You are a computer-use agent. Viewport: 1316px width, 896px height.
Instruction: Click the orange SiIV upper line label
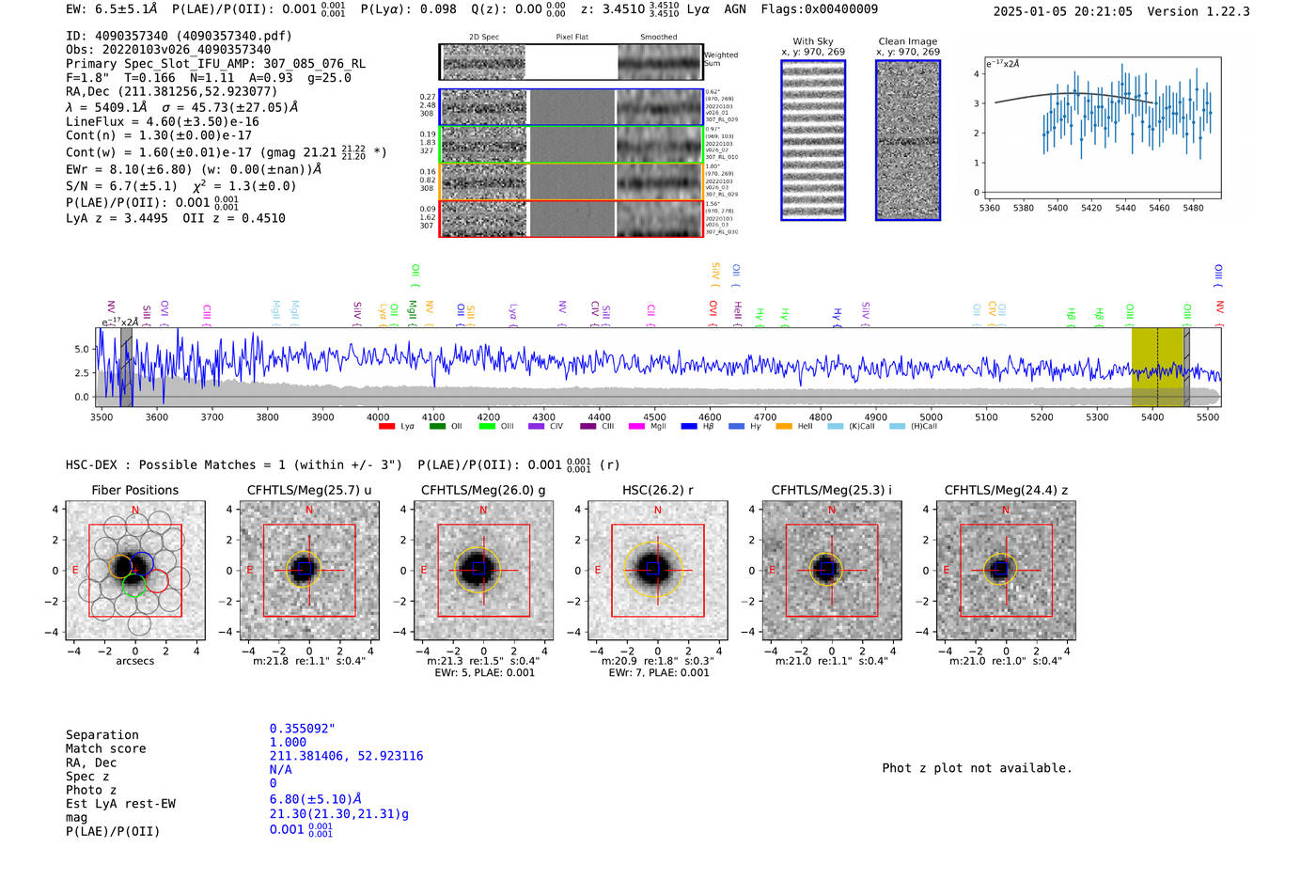715,275
